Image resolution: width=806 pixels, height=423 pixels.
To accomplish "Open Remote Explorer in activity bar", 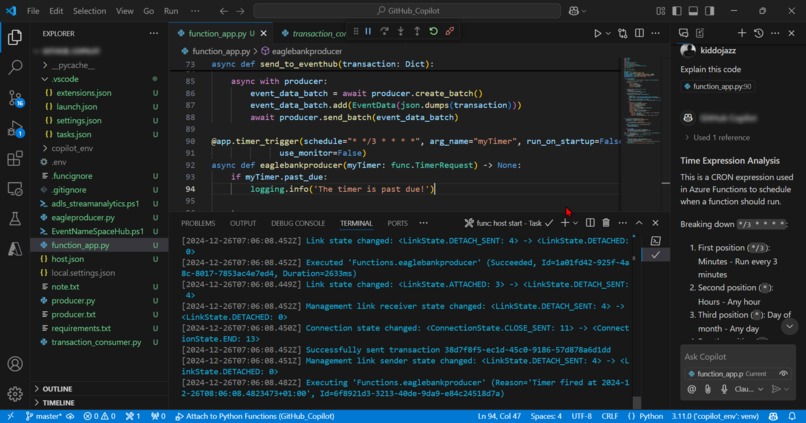I will tap(15, 189).
